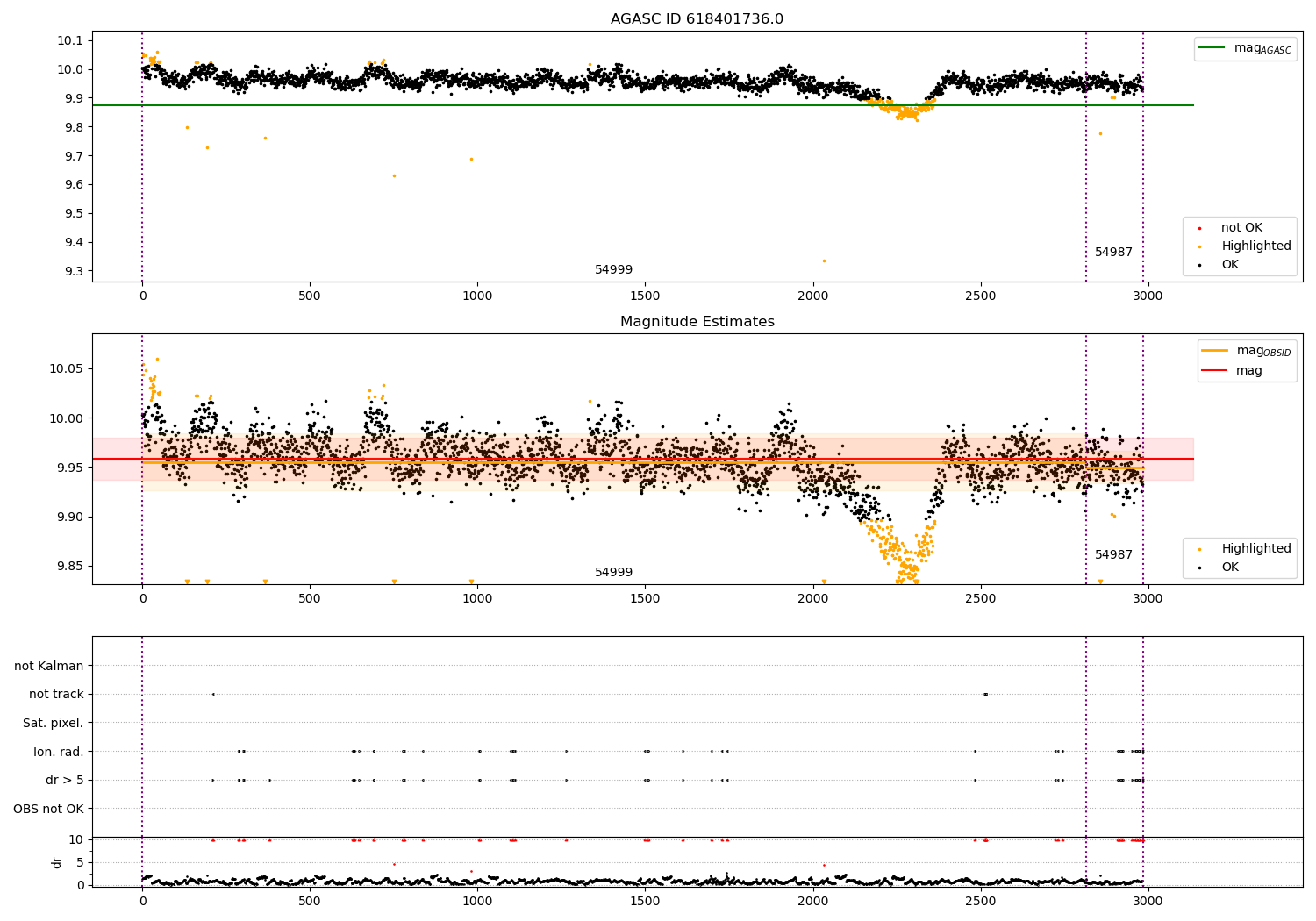The width and height of the screenshot is (1316, 921).
Task: Click the OK entry in the Magnitude Estimates legend
Action: pos(1219,568)
